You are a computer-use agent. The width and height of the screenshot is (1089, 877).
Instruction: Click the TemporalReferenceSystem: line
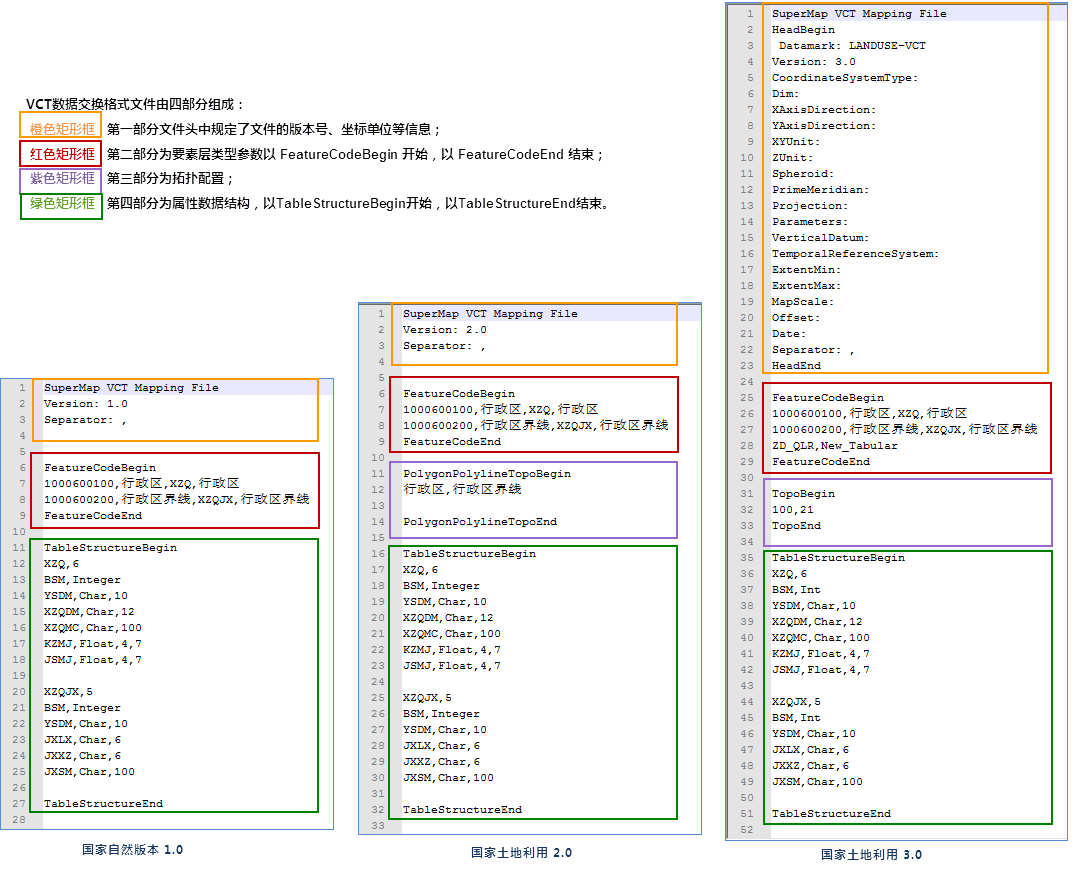[855, 254]
